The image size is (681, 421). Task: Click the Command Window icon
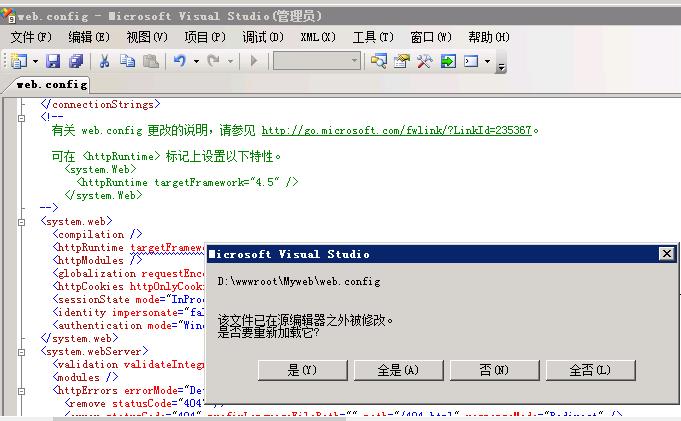[x=471, y=61]
